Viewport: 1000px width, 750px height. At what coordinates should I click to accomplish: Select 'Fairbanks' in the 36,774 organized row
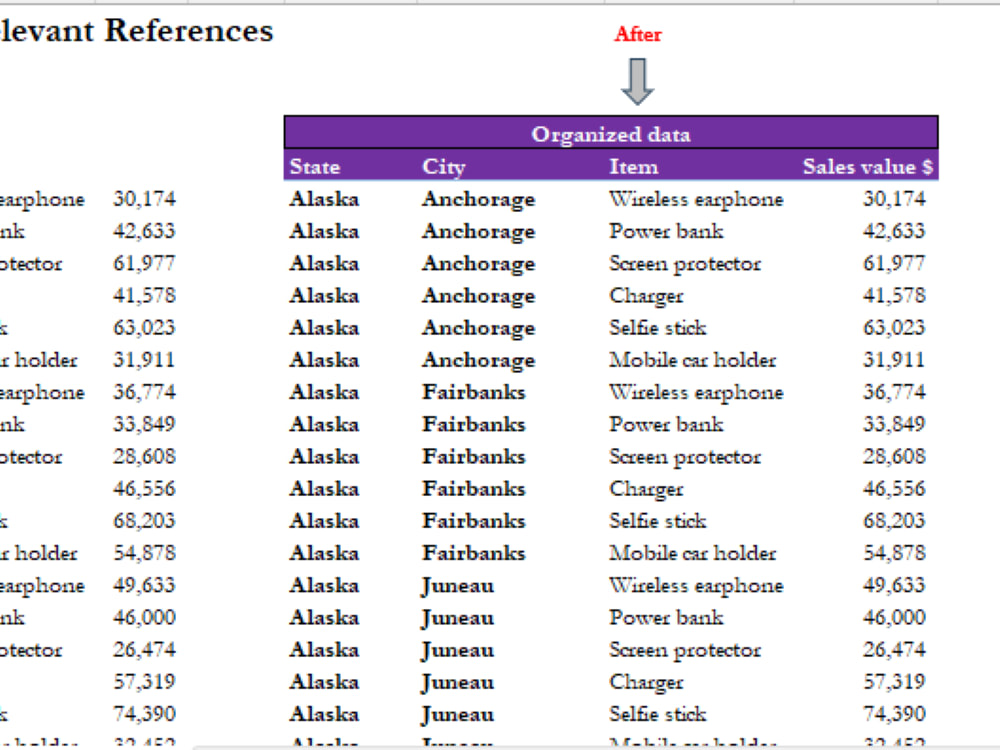coord(473,392)
